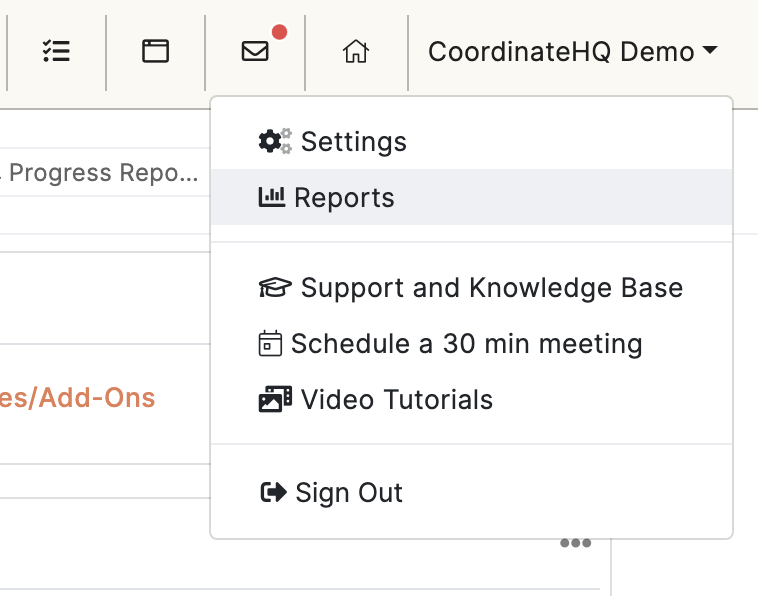Open the mail envelope inbox icon
This screenshot has width=758, height=596.
pos(255,51)
